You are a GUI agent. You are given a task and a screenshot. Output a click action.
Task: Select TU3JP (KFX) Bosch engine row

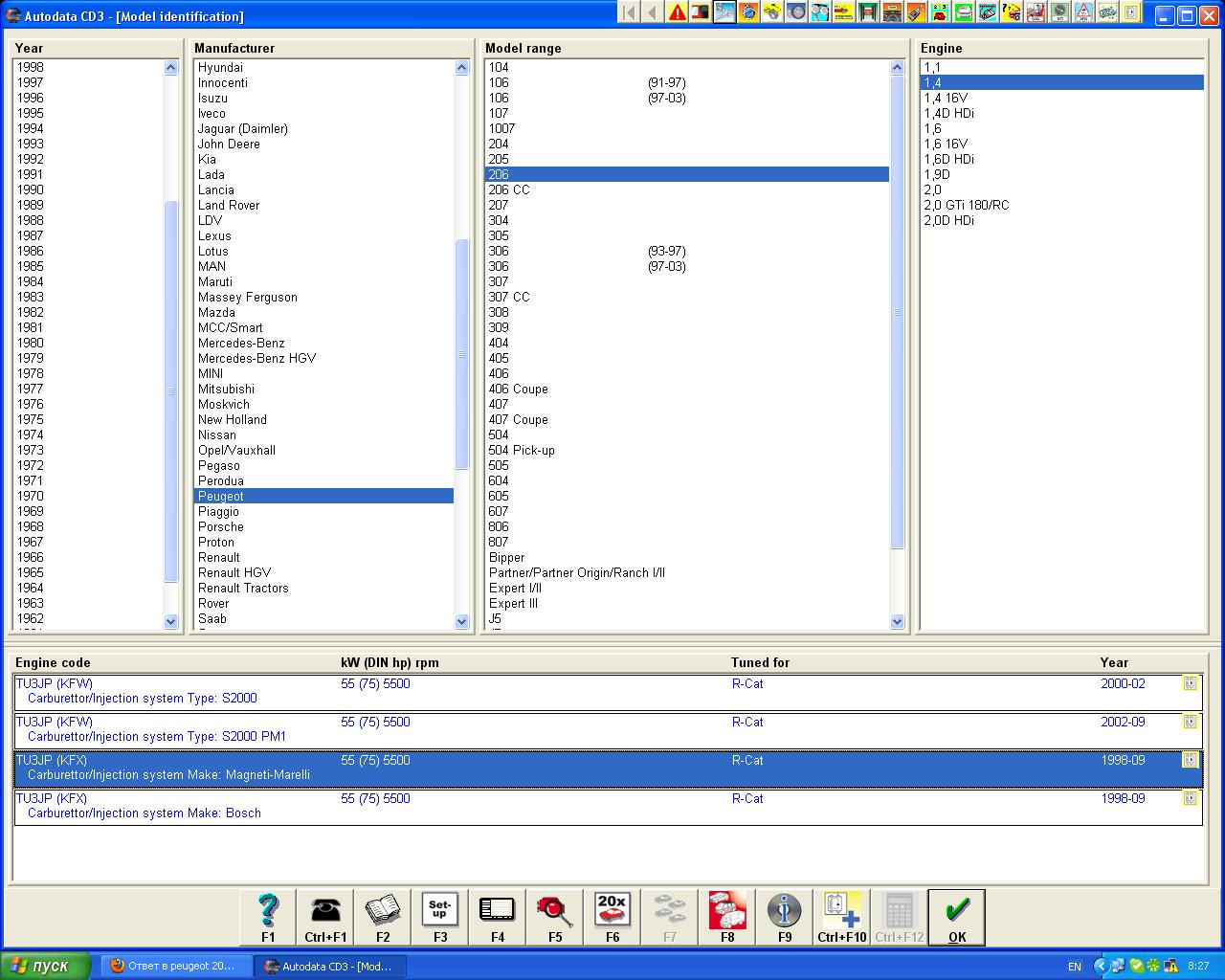608,806
